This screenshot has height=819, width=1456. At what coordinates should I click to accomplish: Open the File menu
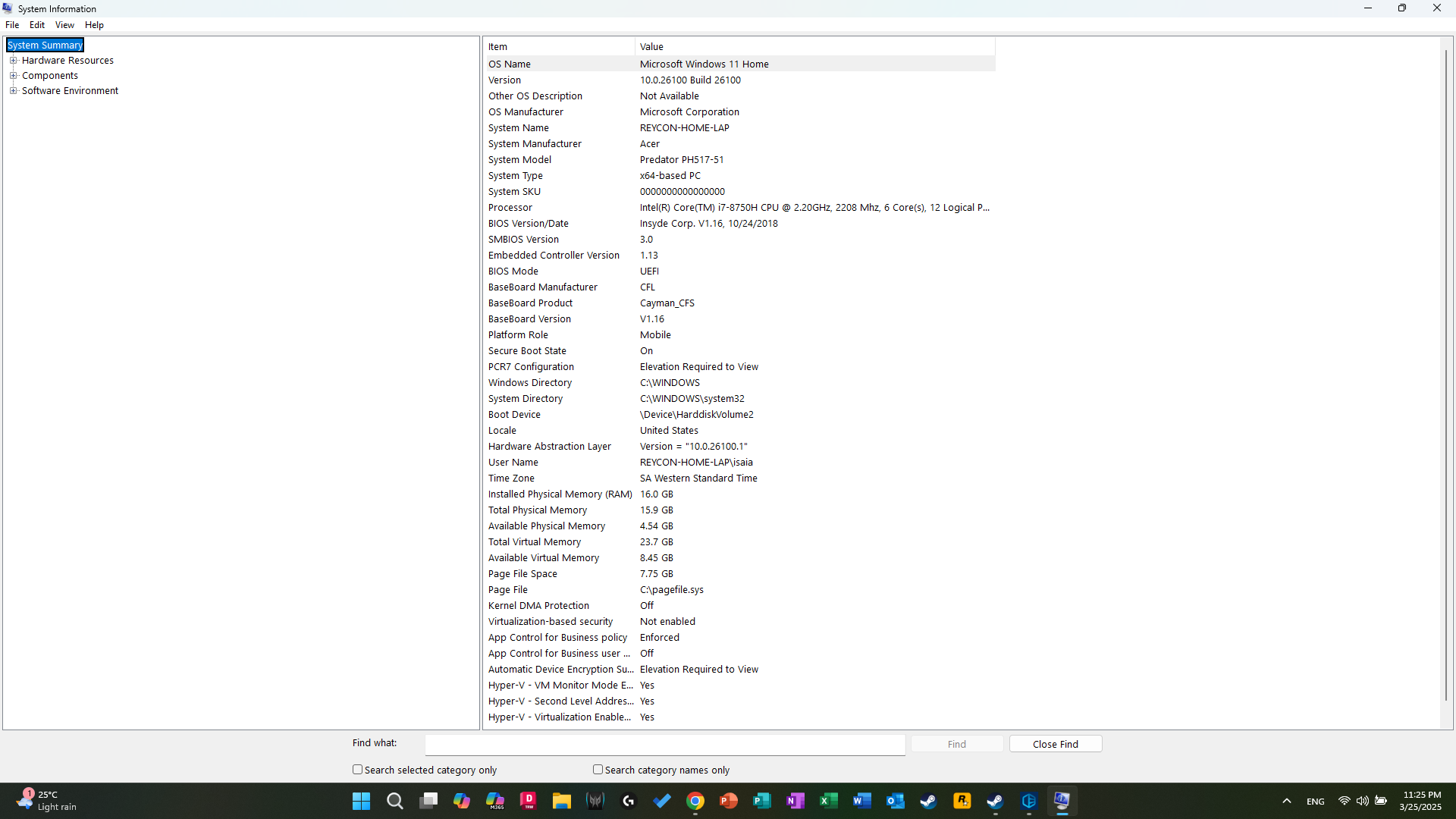pyautogui.click(x=12, y=25)
